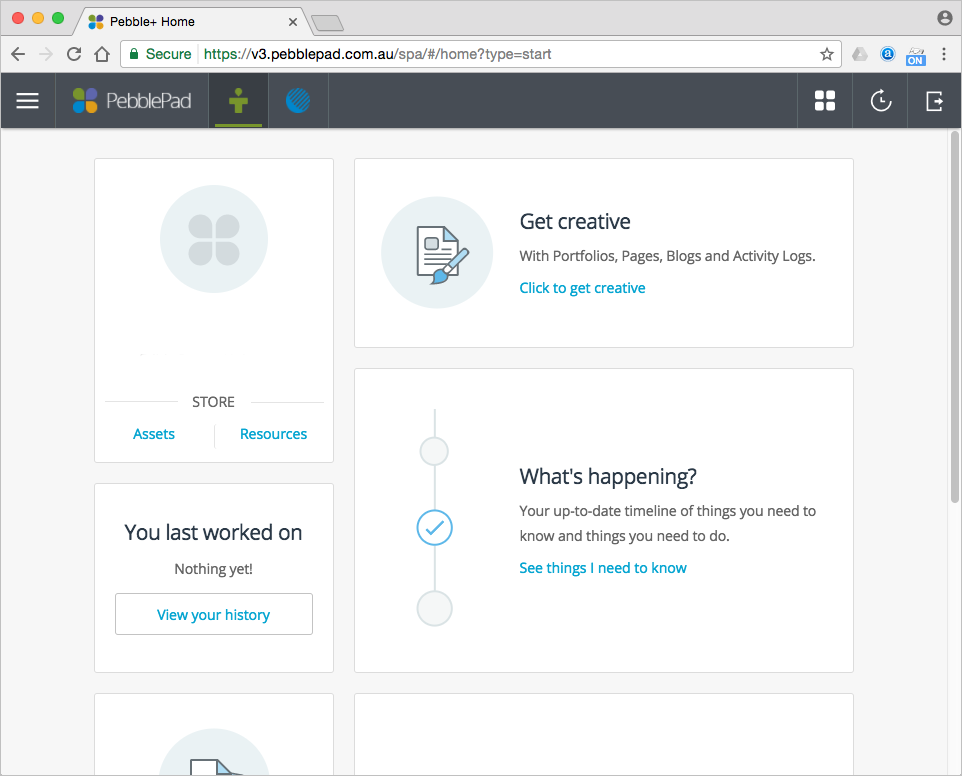This screenshot has width=962, height=776.
Task: Open the Chrome three-dot menu
Action: [x=944, y=54]
